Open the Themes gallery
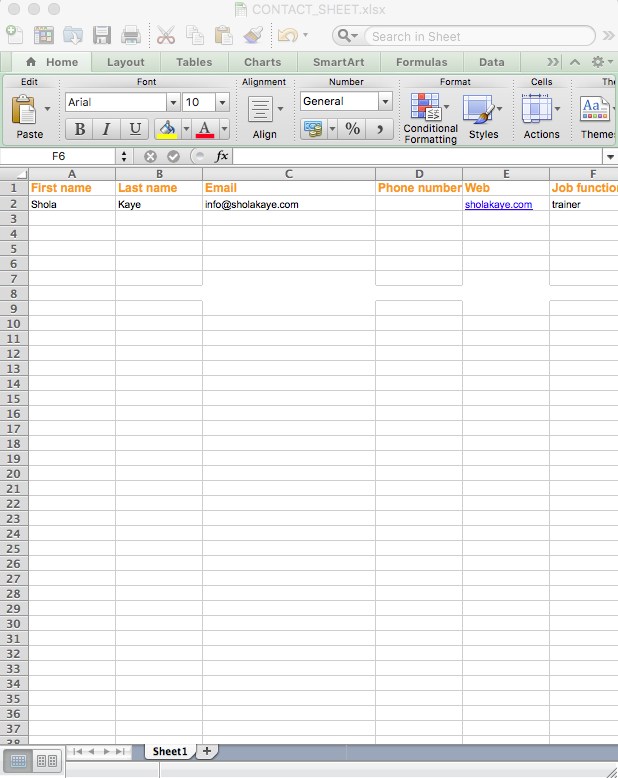Viewport: 618px width, 778px height. [x=598, y=117]
